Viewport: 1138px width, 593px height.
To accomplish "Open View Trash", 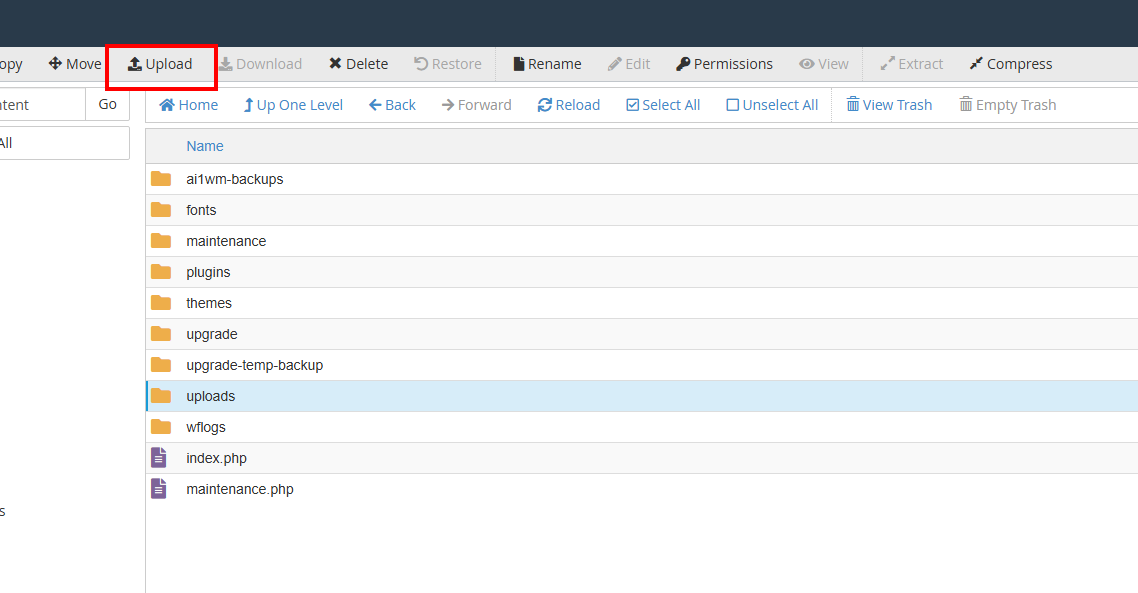I will (889, 105).
